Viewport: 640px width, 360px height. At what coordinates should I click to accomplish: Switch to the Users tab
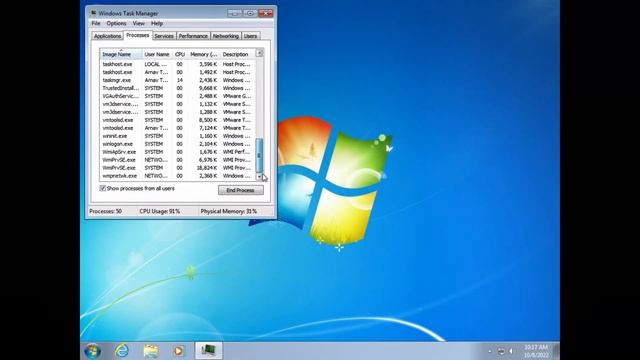pyautogui.click(x=250, y=36)
